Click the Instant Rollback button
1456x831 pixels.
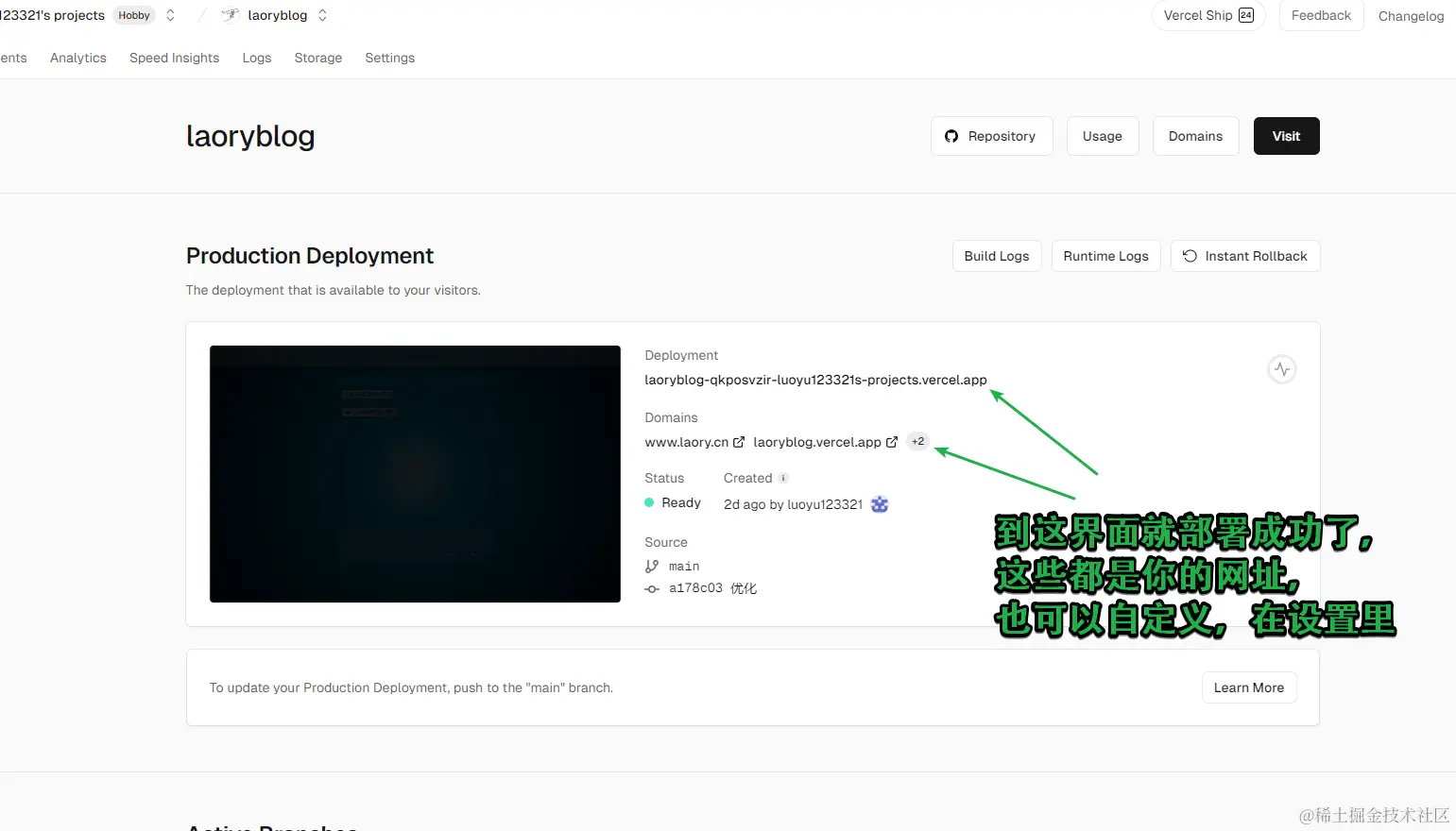pyautogui.click(x=1245, y=256)
